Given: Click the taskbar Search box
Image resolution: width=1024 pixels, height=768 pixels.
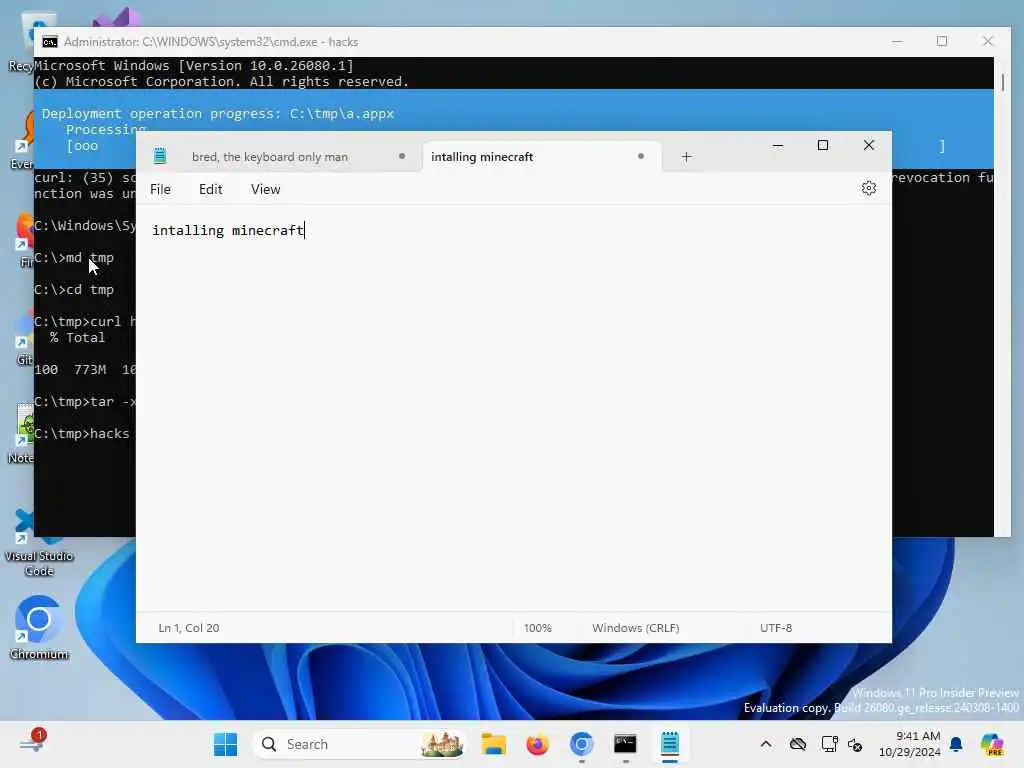Looking at the screenshot, I should tap(359, 744).
